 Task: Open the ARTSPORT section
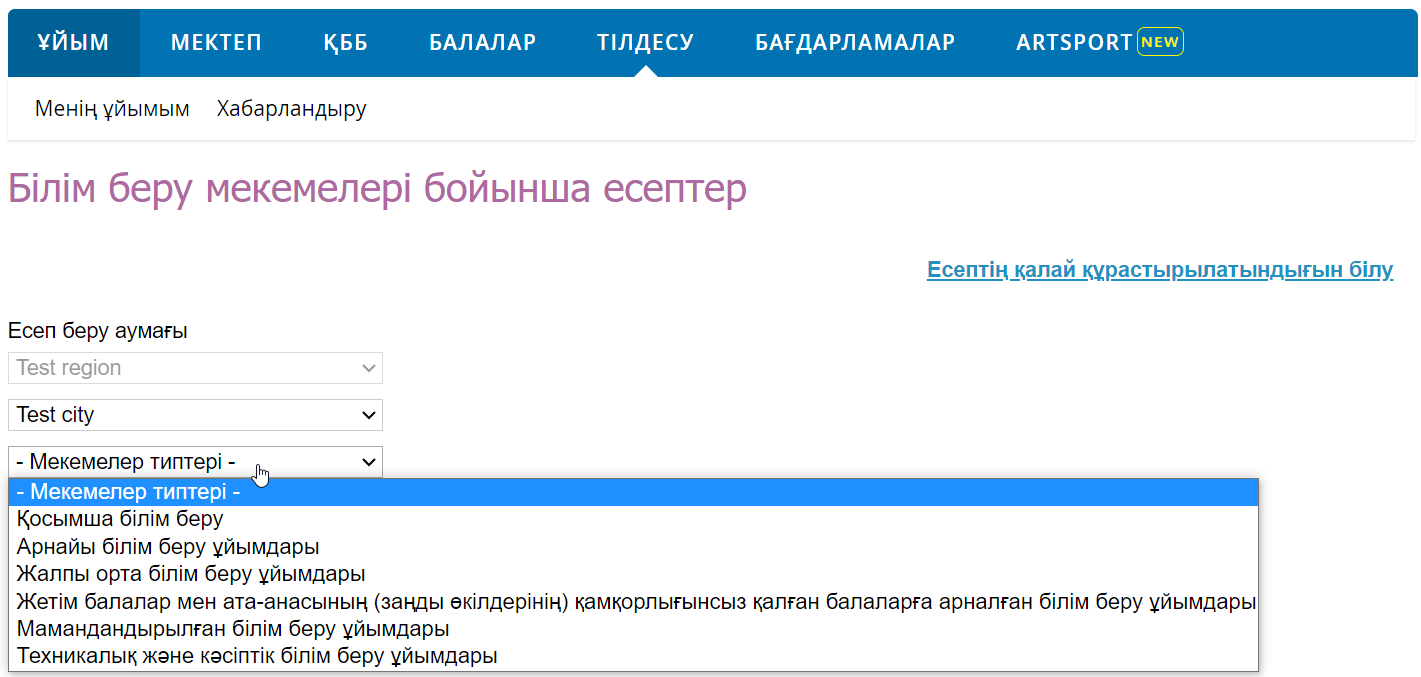(x=1074, y=43)
